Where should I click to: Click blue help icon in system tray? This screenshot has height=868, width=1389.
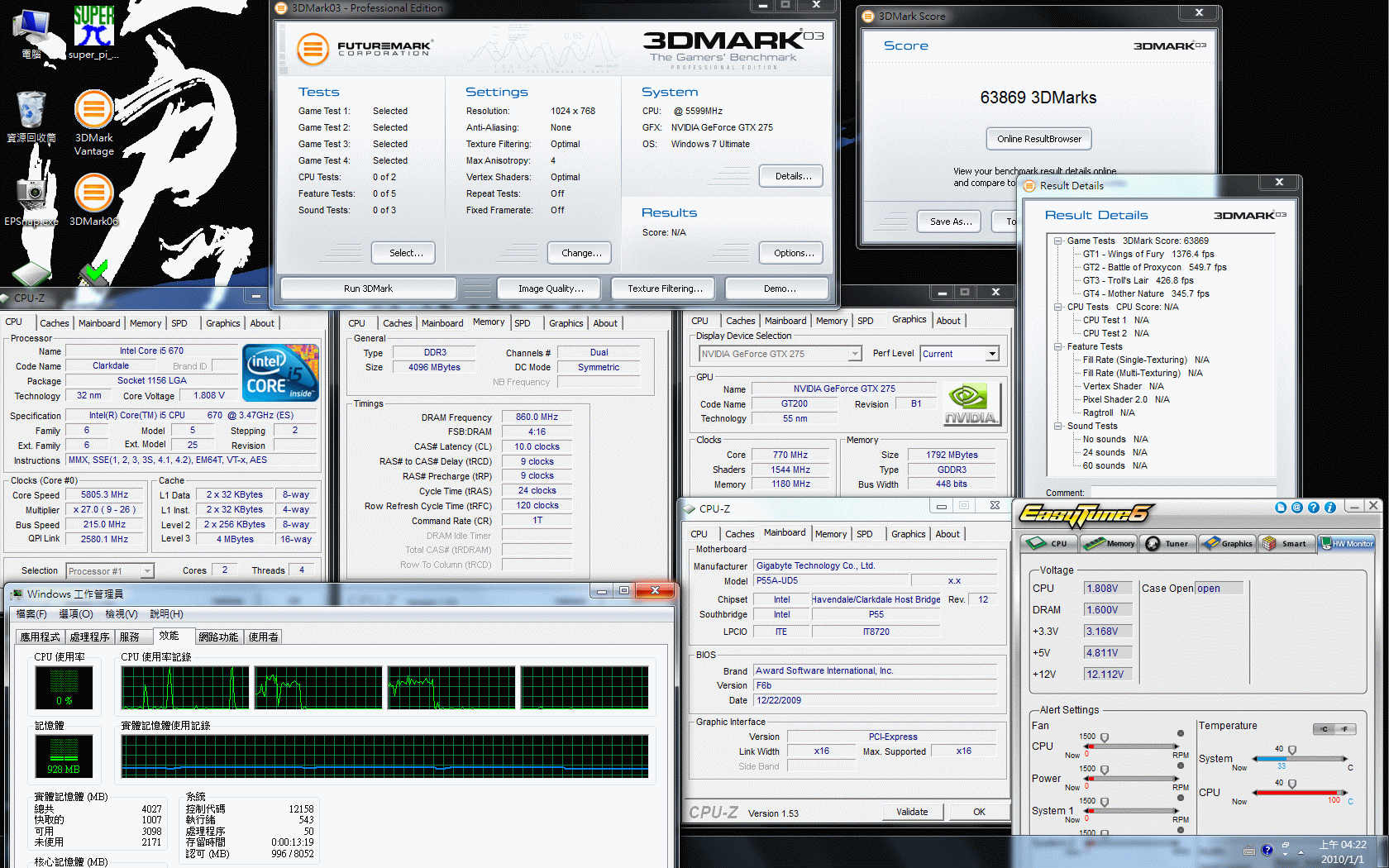point(1267,851)
